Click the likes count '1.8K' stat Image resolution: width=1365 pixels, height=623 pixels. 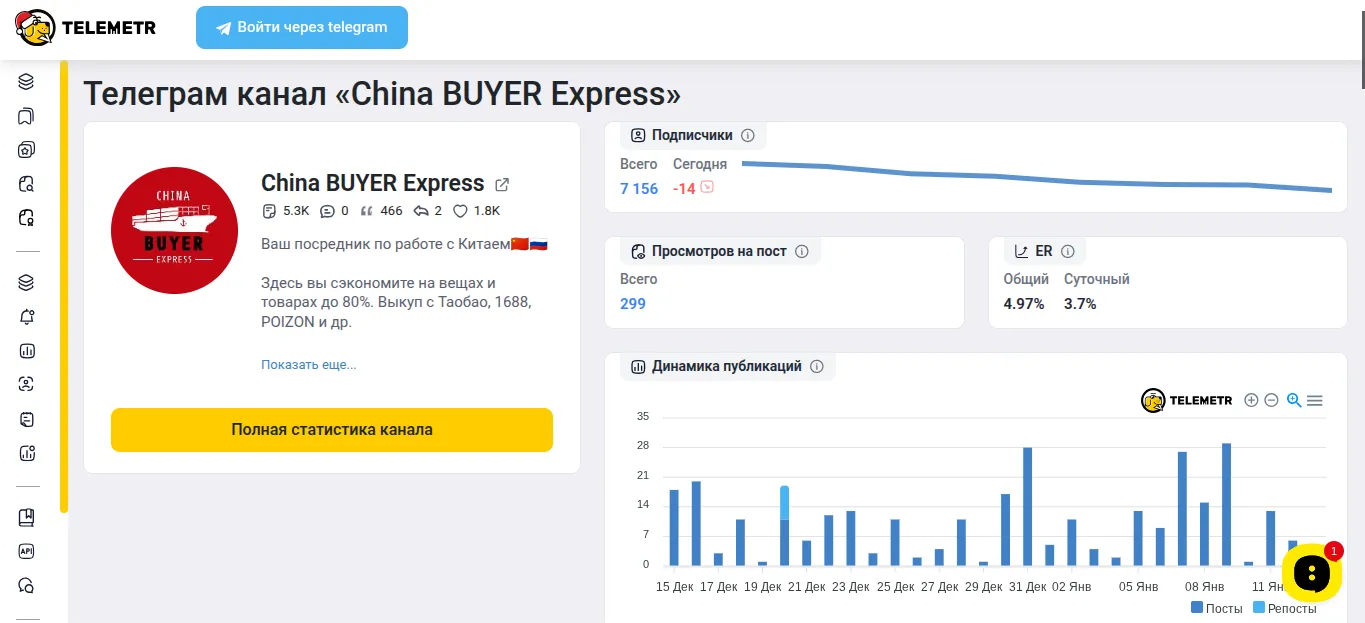pyautogui.click(x=477, y=211)
